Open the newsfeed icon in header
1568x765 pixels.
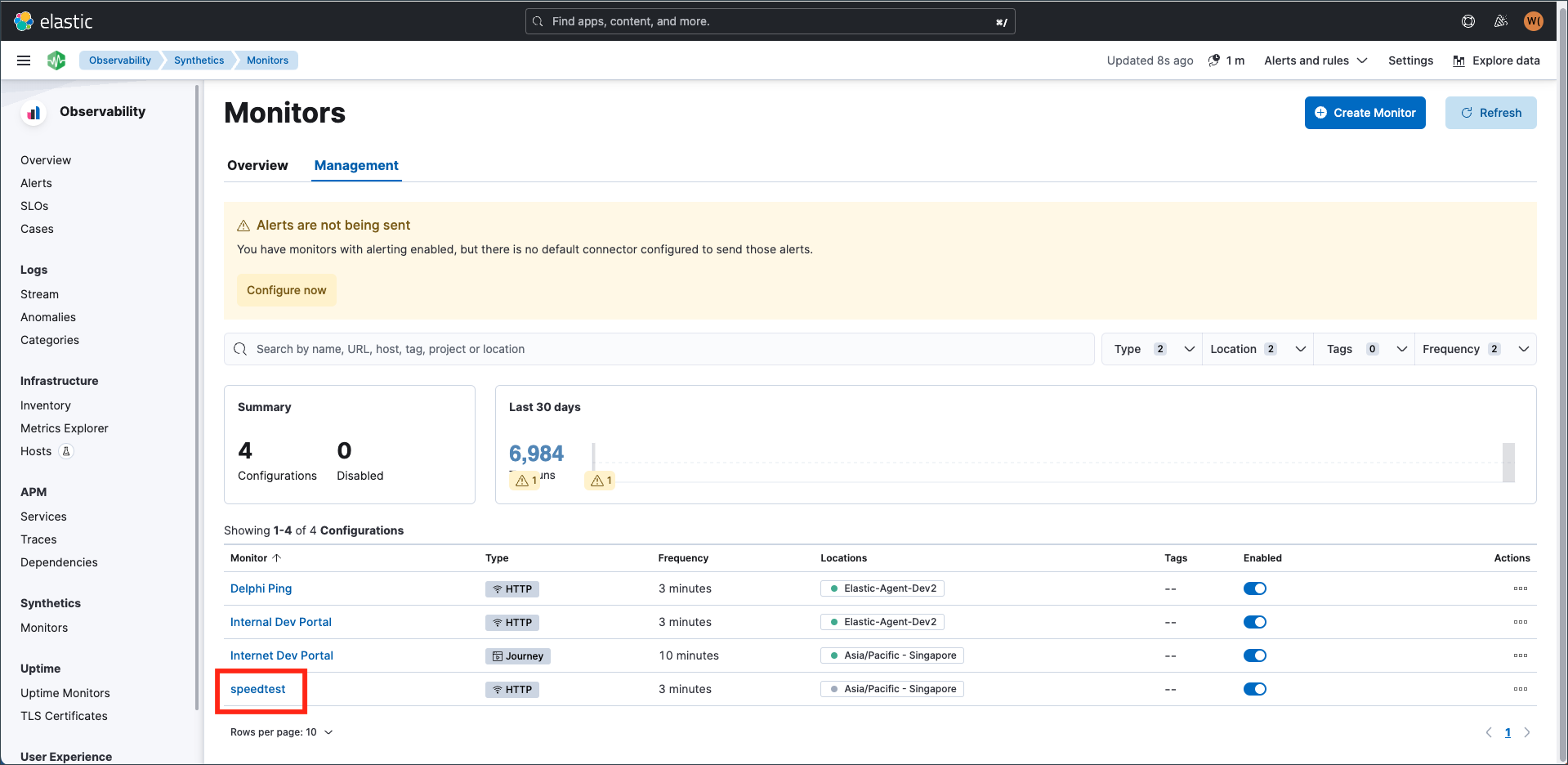(1501, 21)
